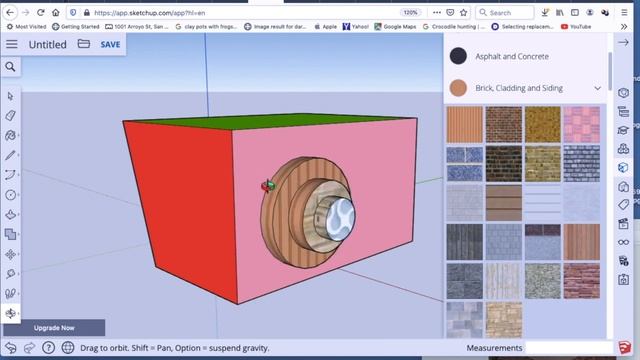
Task: Click the SketchUp logo in corner
Action: click(x=624, y=348)
